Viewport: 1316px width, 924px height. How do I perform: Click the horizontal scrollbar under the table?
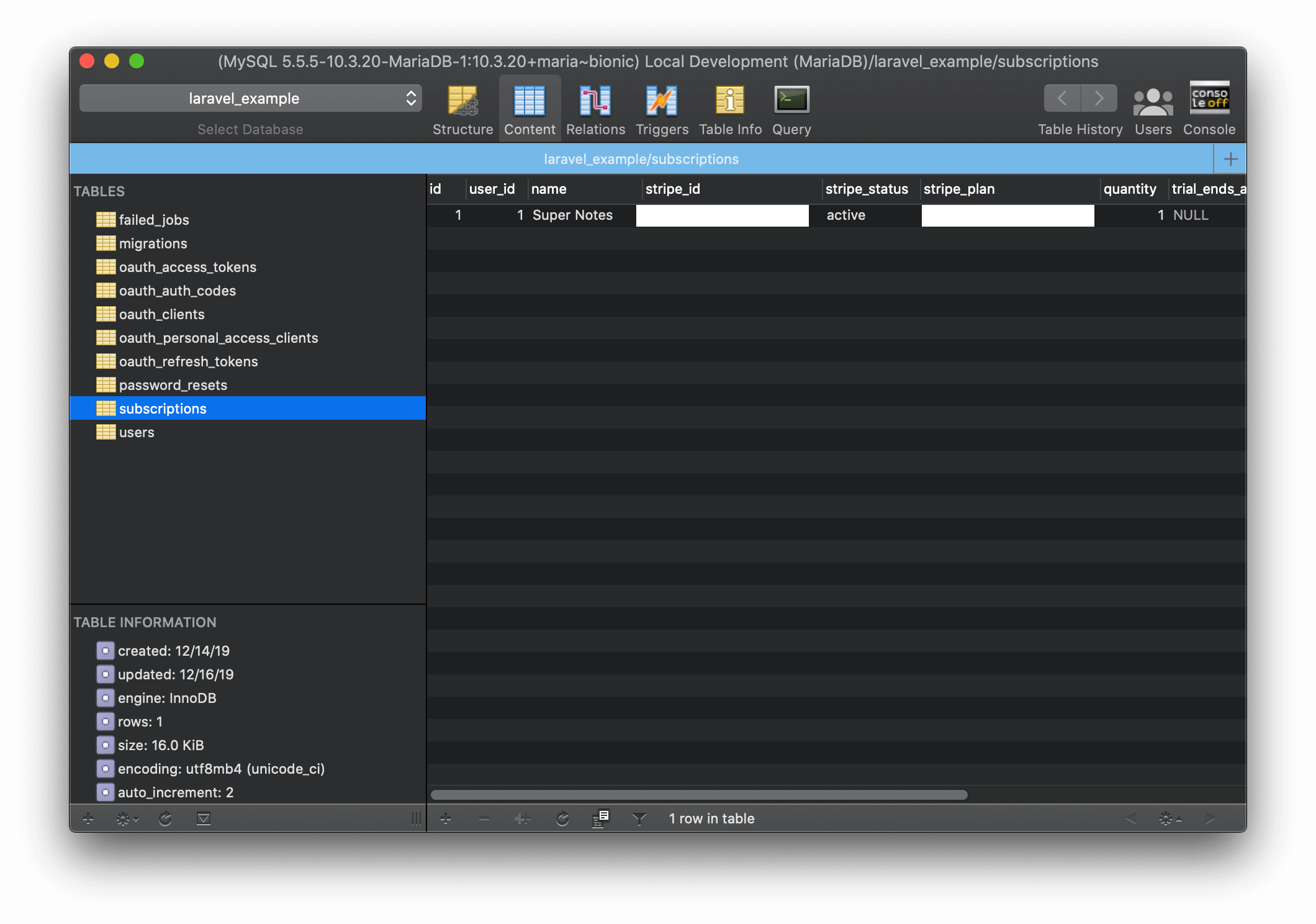pos(699,795)
